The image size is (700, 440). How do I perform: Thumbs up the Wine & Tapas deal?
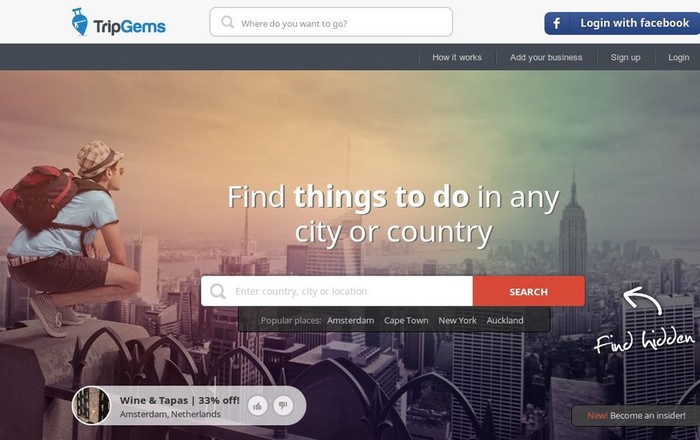pyautogui.click(x=258, y=406)
